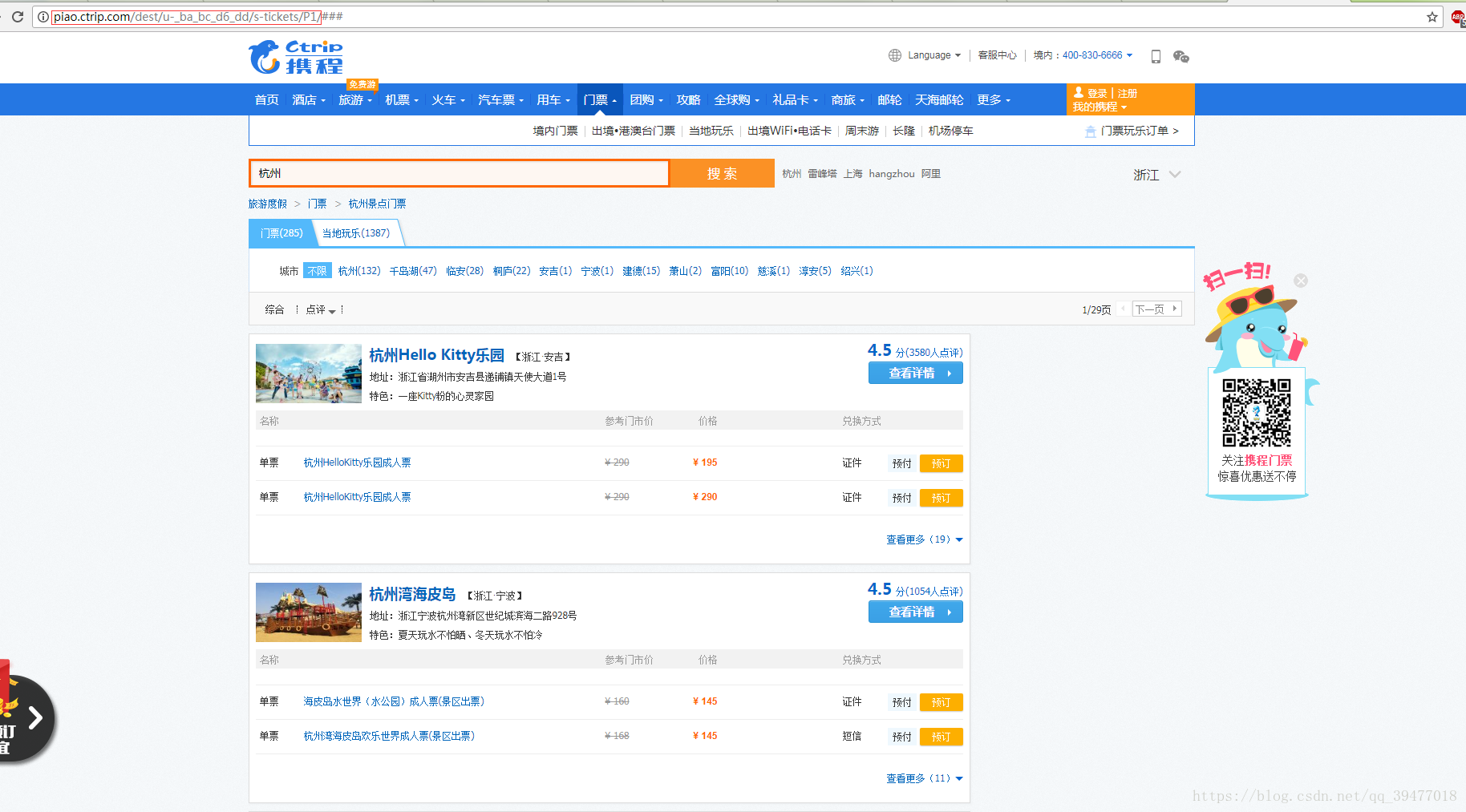Click 预订 for 杭州湾海皮岛欢乐世界 ticket
Image resolution: width=1466 pixels, height=812 pixels.
click(942, 737)
